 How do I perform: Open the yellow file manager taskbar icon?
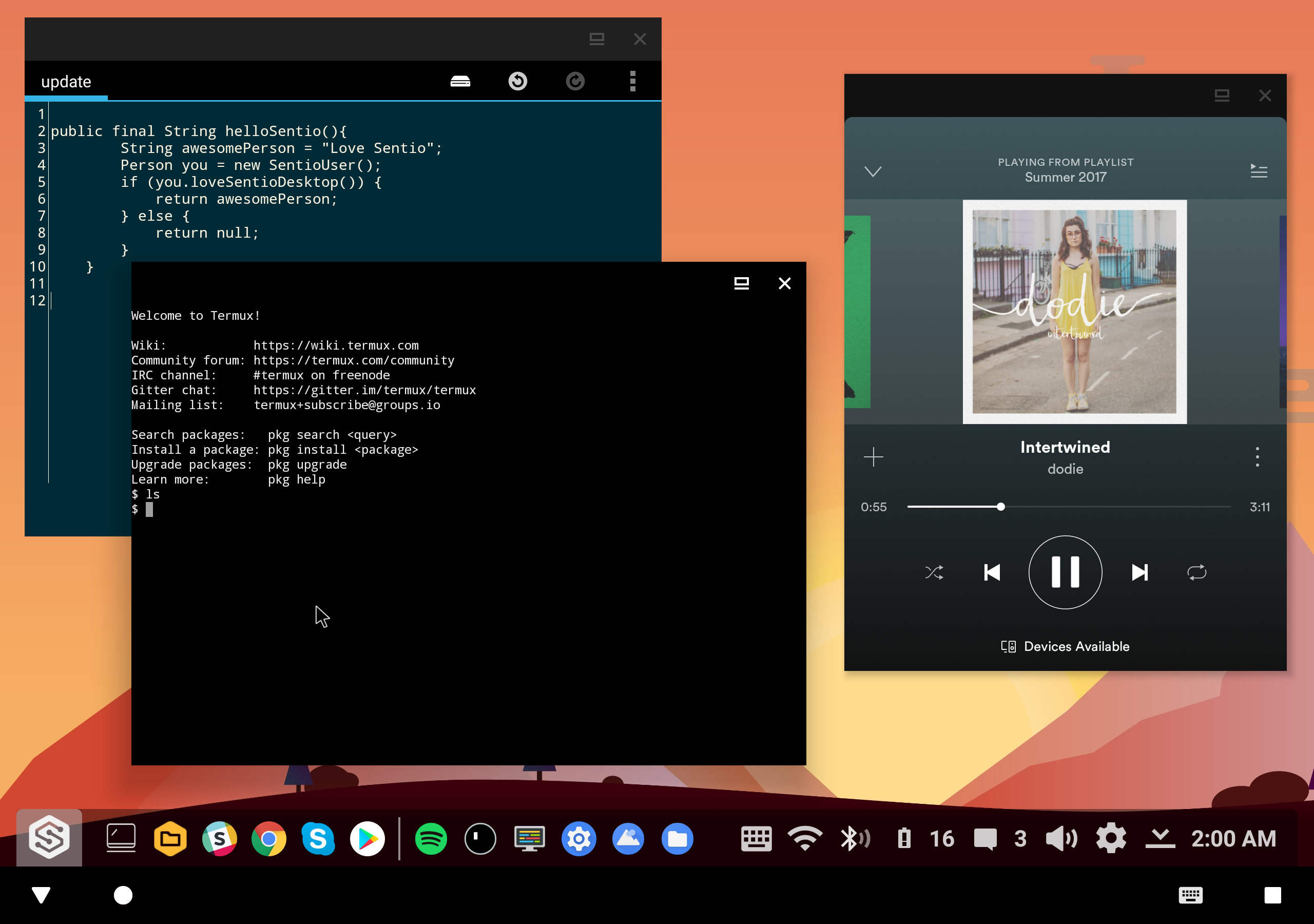[170, 839]
